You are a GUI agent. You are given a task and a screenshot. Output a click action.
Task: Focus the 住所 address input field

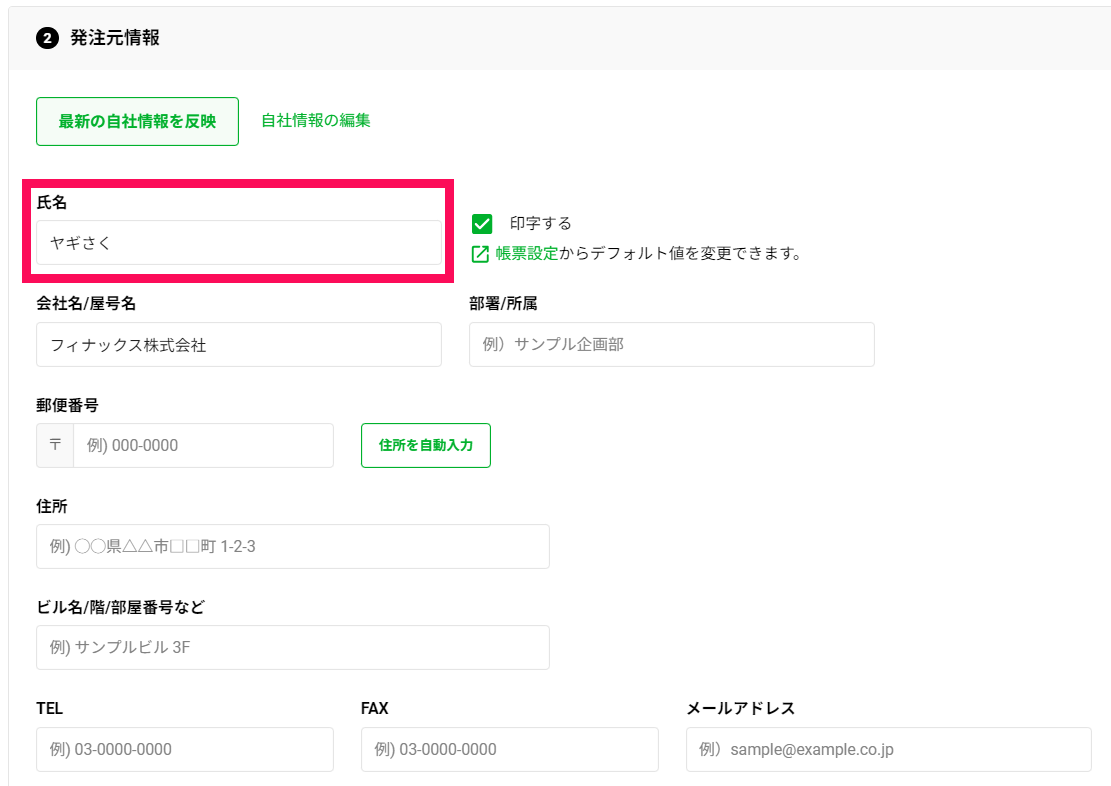pos(292,547)
